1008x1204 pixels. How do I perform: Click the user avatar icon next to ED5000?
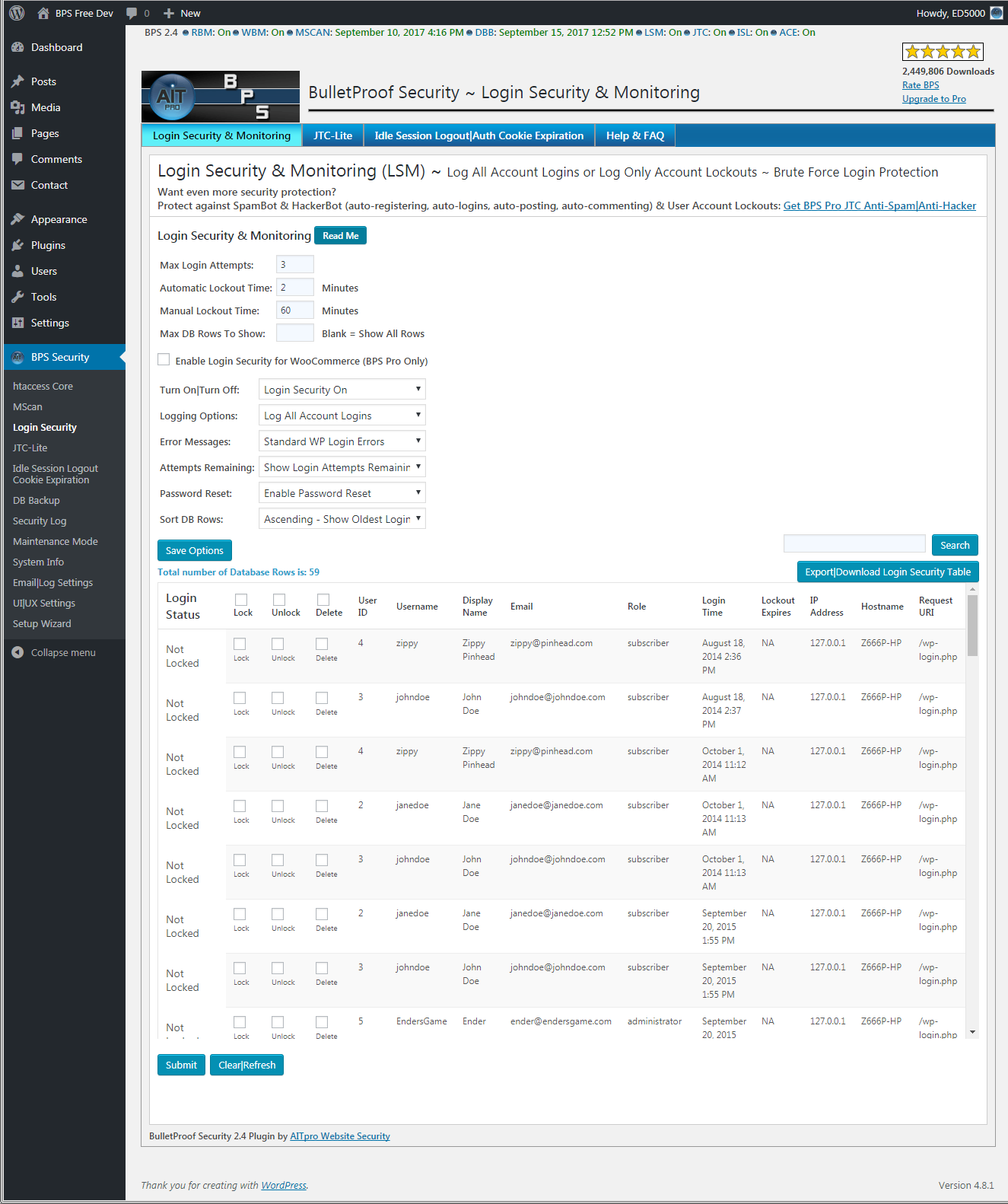click(x=997, y=13)
